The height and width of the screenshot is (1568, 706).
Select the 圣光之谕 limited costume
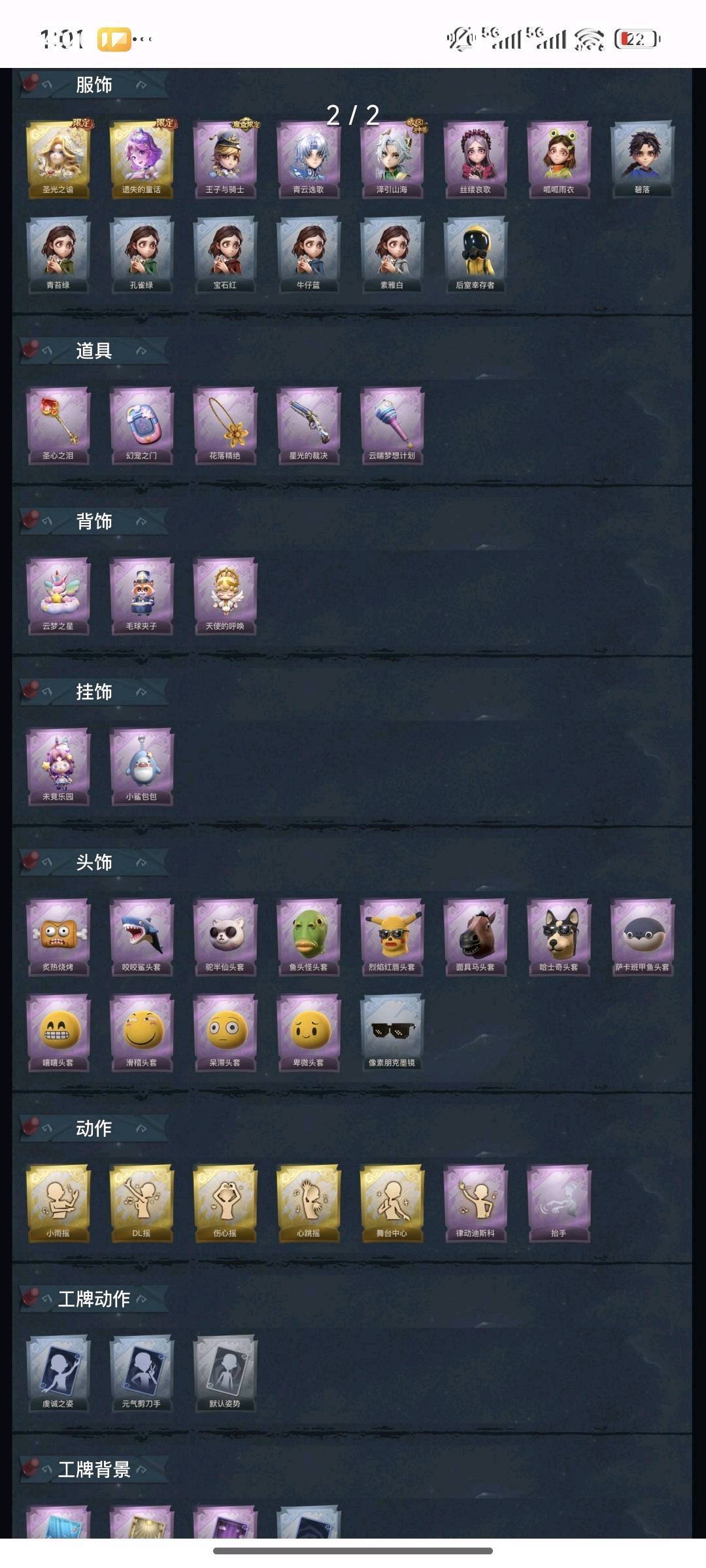click(58, 159)
